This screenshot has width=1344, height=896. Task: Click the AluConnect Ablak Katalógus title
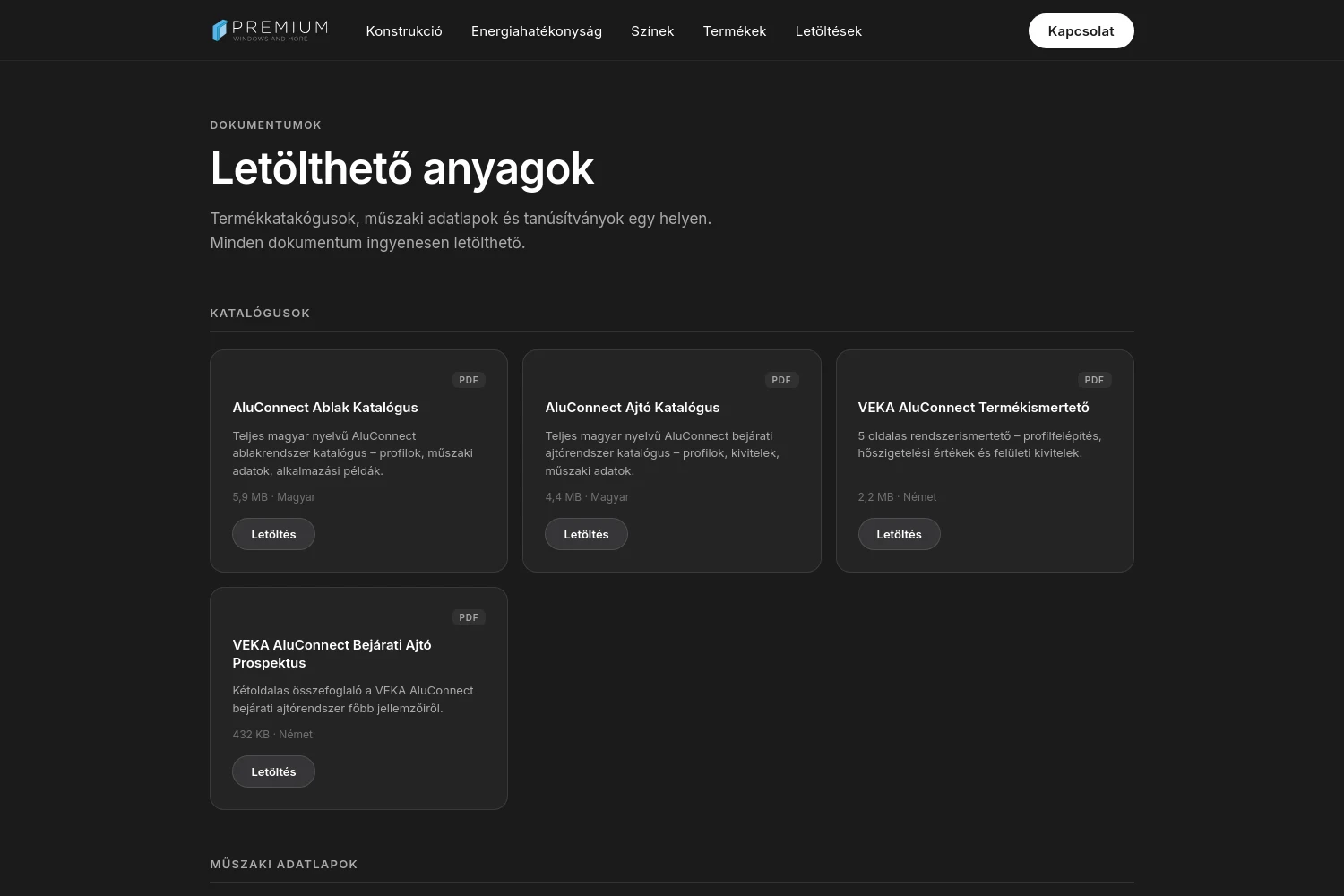(x=325, y=408)
